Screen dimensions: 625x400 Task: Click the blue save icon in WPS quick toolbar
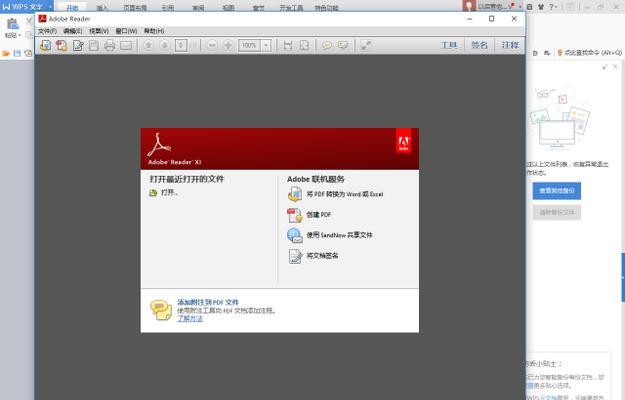click(17, 53)
